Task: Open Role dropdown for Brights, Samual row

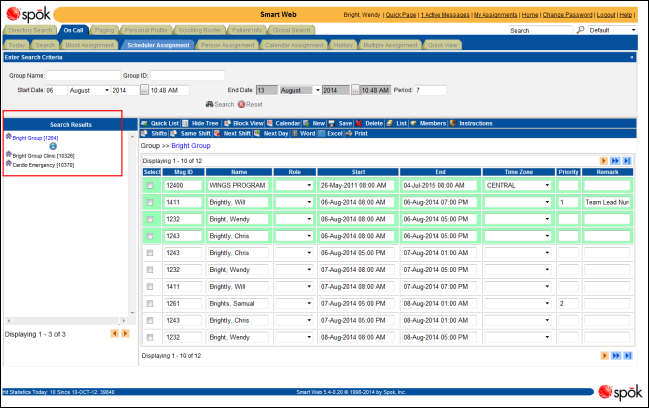Action: [294, 303]
